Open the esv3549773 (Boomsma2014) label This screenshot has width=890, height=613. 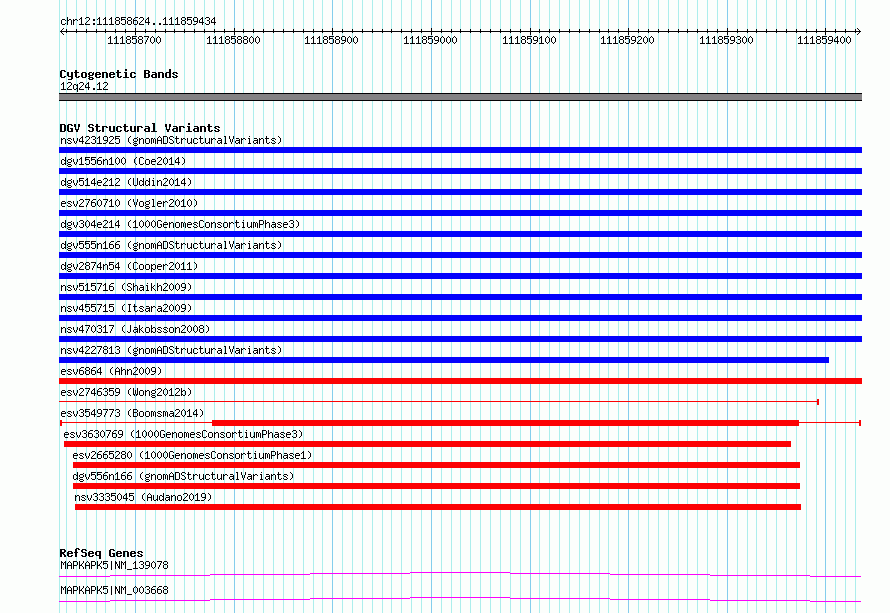pos(132,413)
